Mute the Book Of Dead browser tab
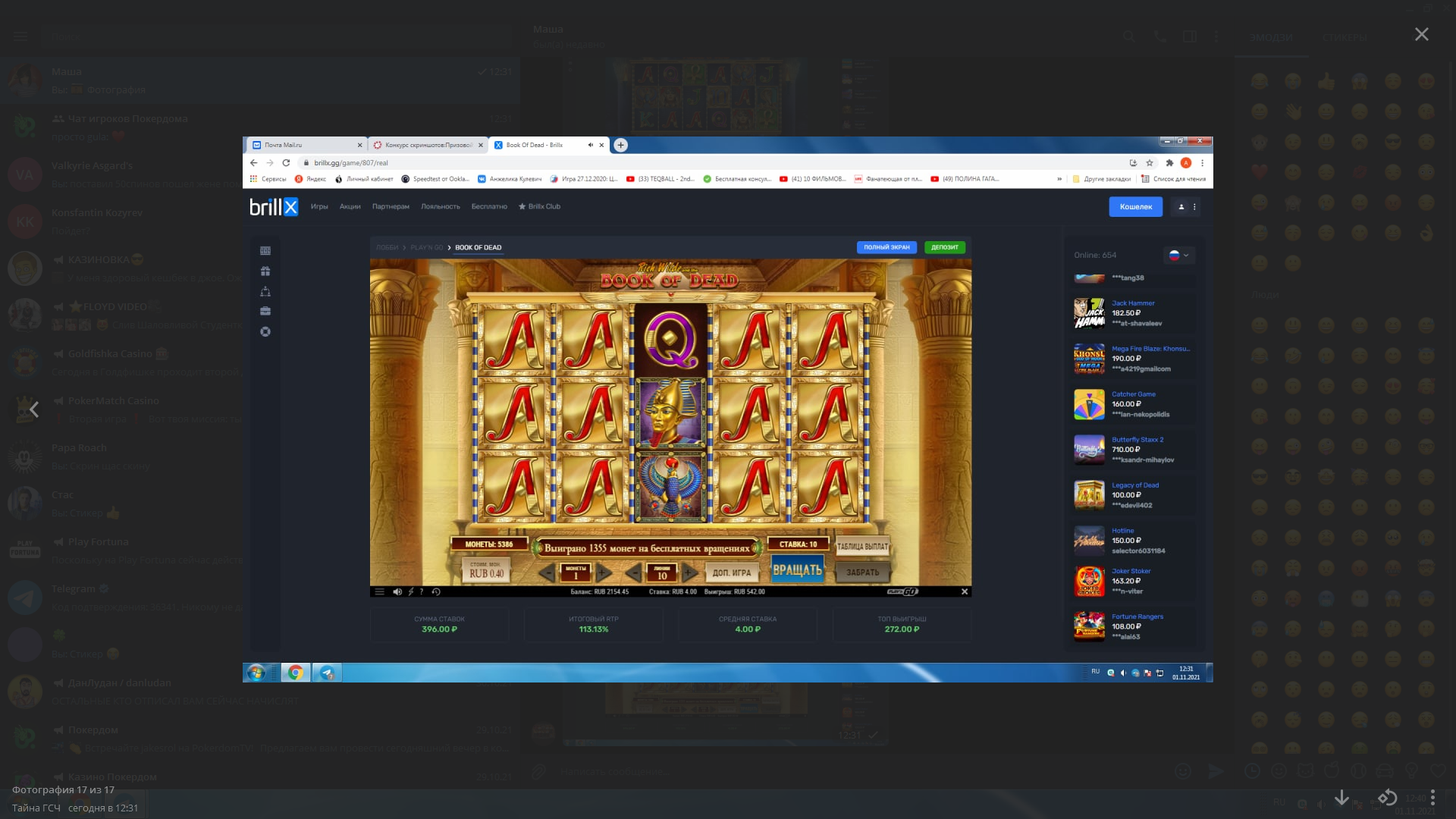This screenshot has width=1456, height=819. click(590, 145)
